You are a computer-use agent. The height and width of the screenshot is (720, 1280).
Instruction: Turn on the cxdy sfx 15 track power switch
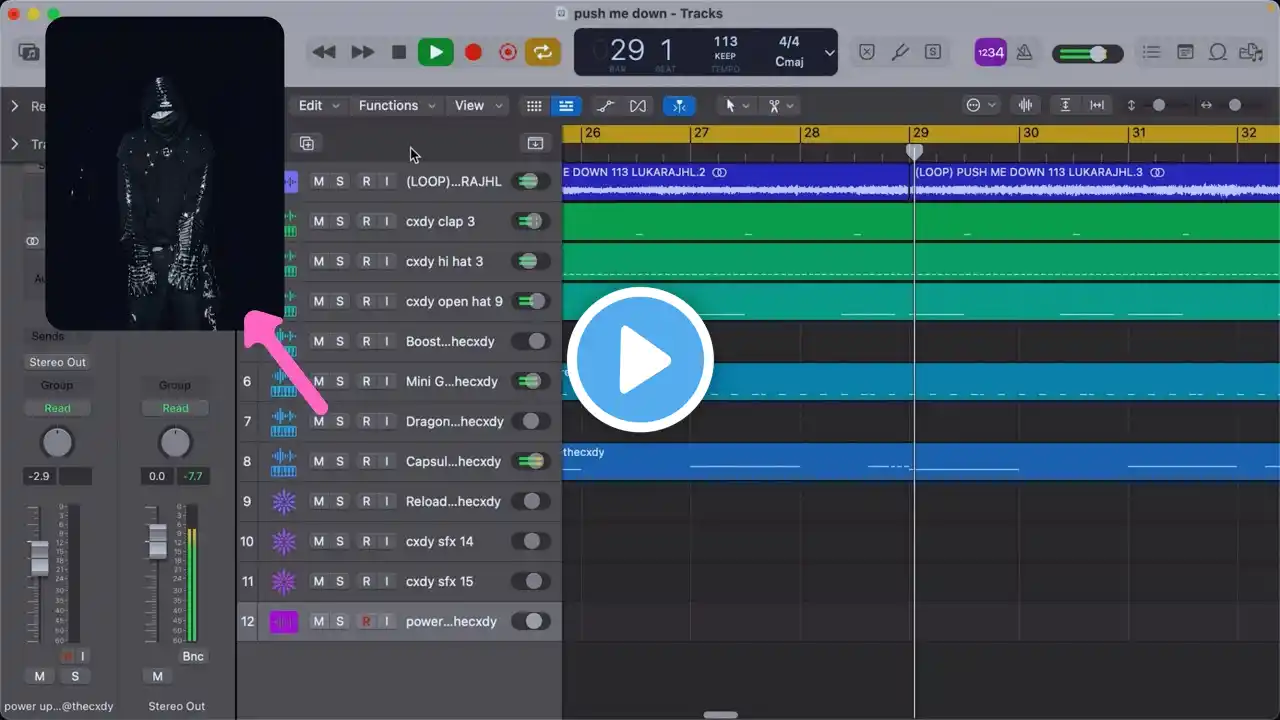[x=530, y=581]
